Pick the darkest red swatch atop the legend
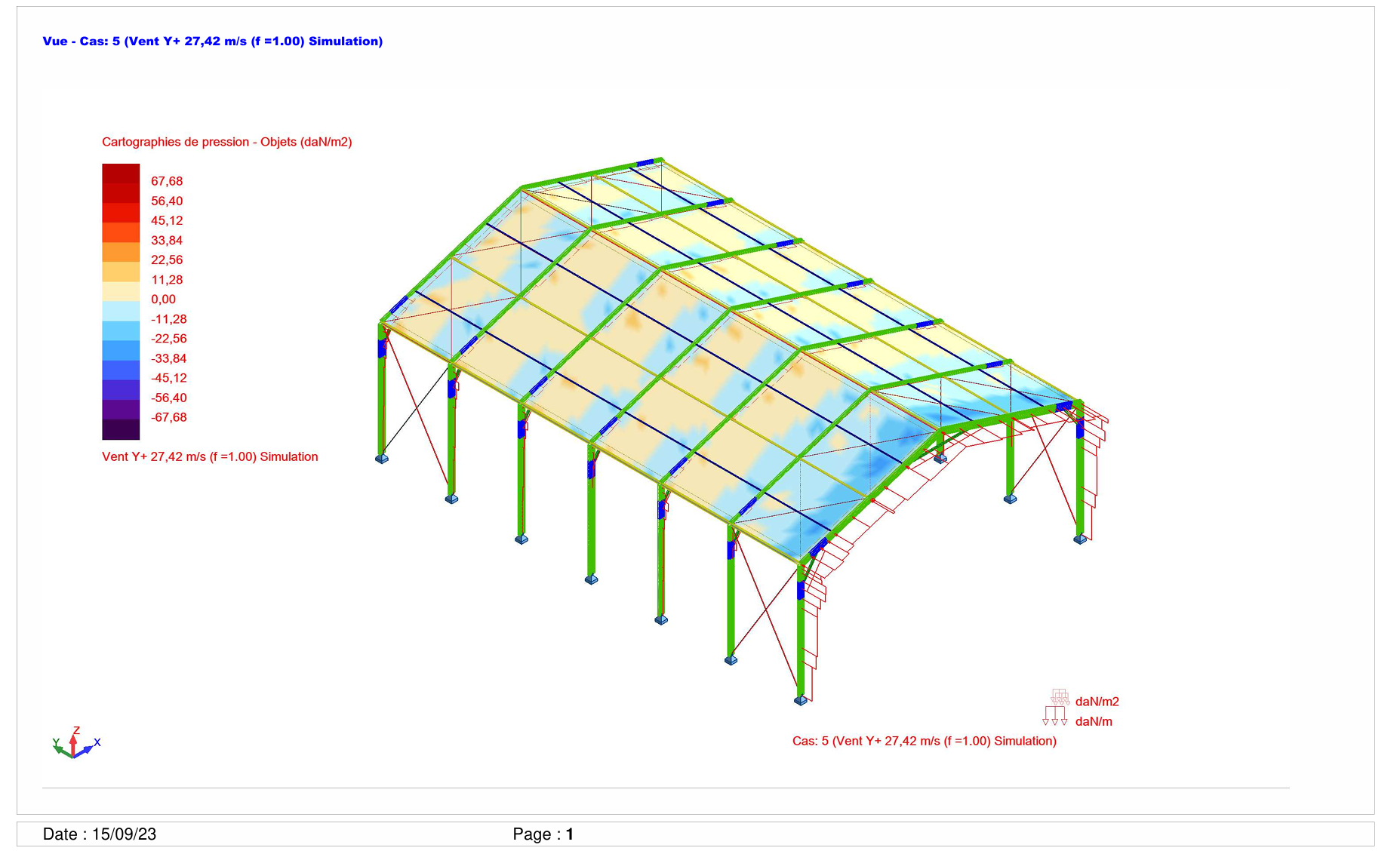This screenshot has width=1400, height=854. point(121,174)
